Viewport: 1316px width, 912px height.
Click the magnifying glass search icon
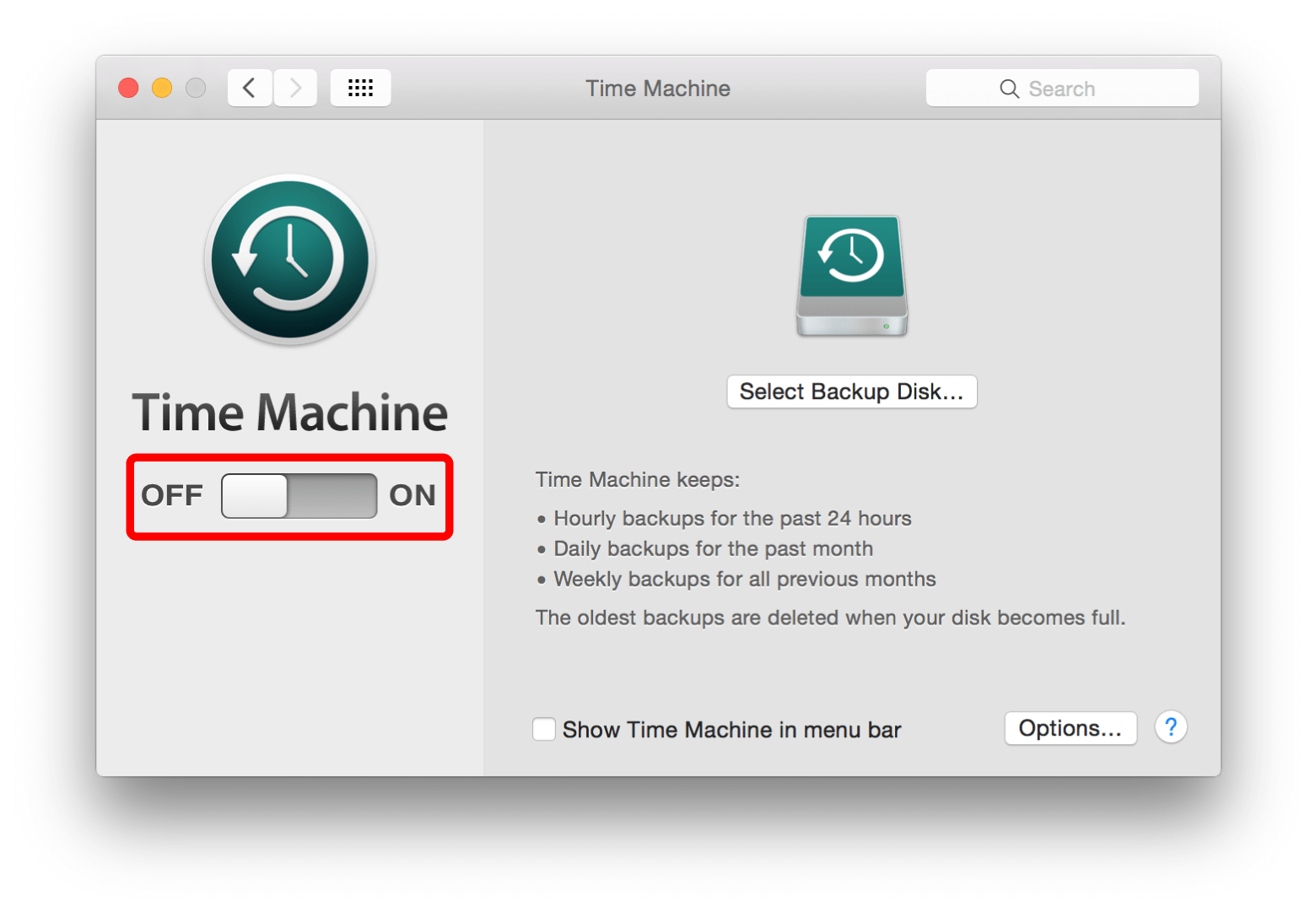(1009, 89)
